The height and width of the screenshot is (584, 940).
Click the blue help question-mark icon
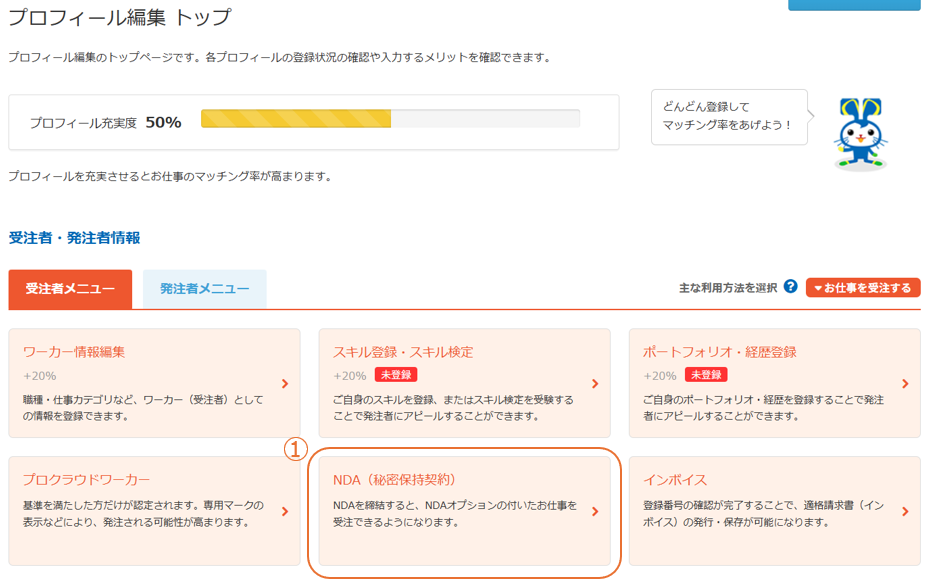791,287
